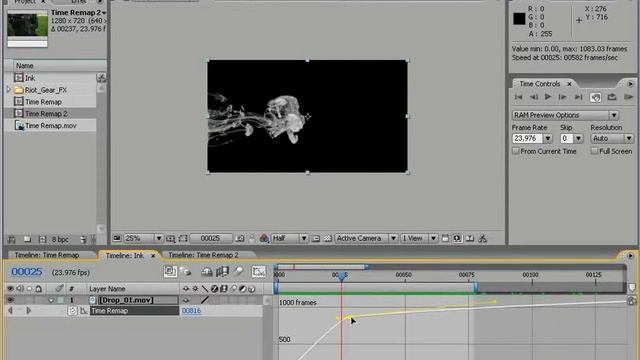Open the Show Channel RGB icon menu
Screen dimensions: 640x360
[264, 238]
